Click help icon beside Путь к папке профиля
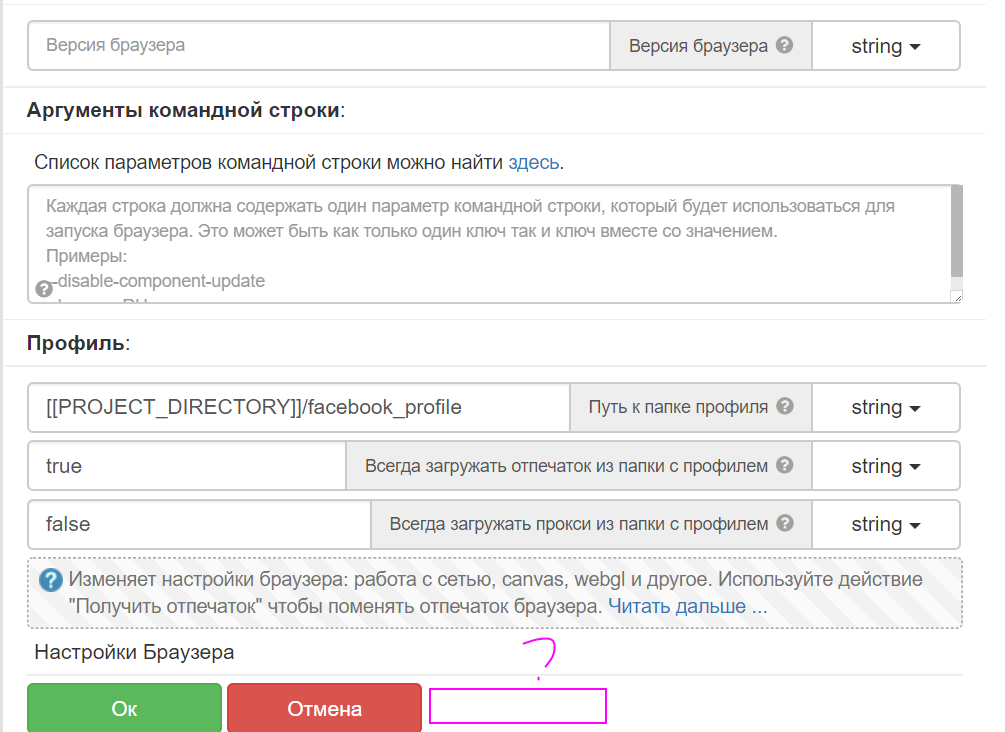Viewport: 1005px width, 732px height. (x=785, y=407)
